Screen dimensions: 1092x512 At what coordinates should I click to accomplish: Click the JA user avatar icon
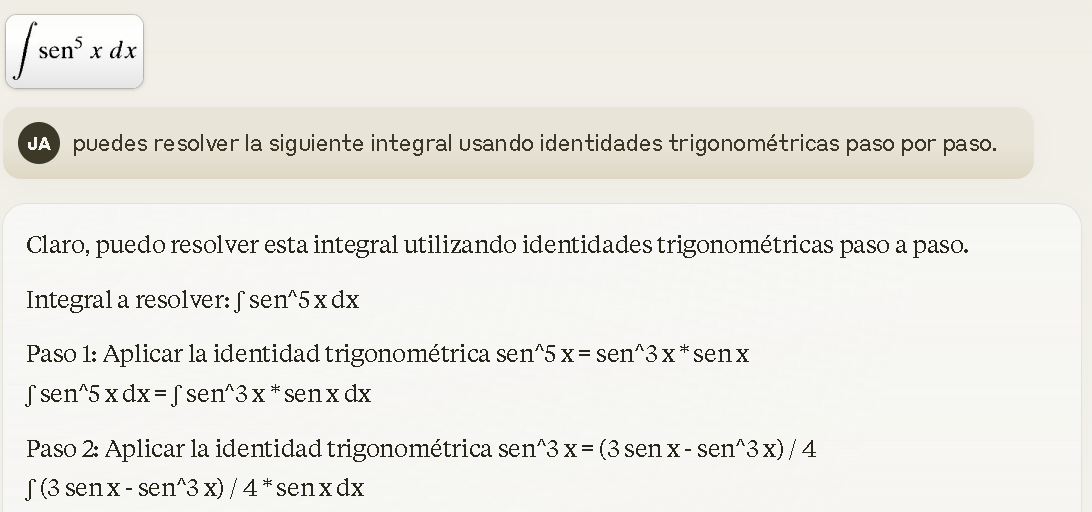tap(39, 143)
